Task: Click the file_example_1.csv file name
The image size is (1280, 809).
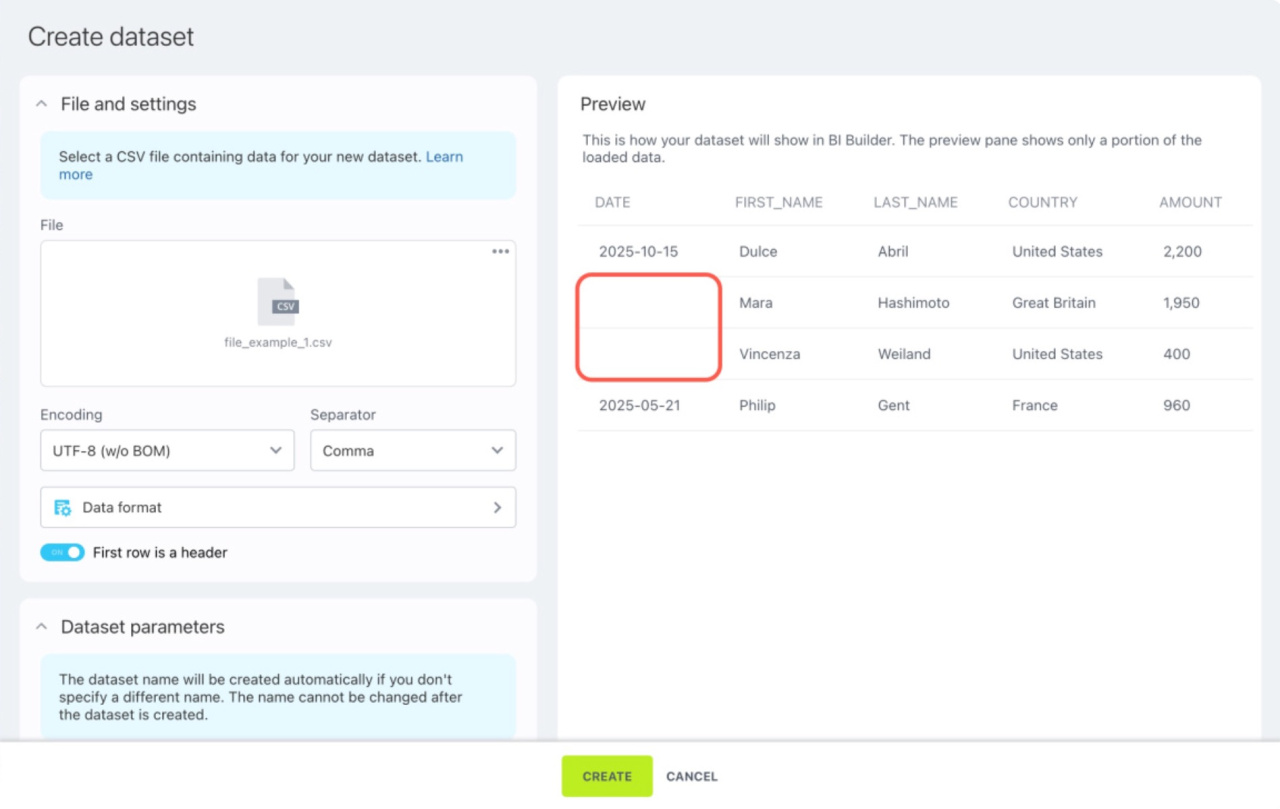Action: pos(278,342)
